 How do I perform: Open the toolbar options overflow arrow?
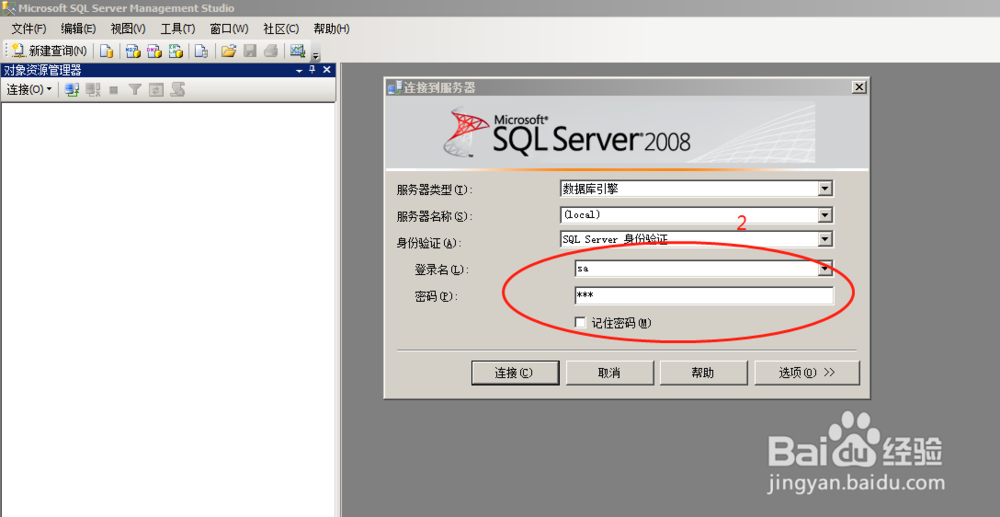point(315,56)
